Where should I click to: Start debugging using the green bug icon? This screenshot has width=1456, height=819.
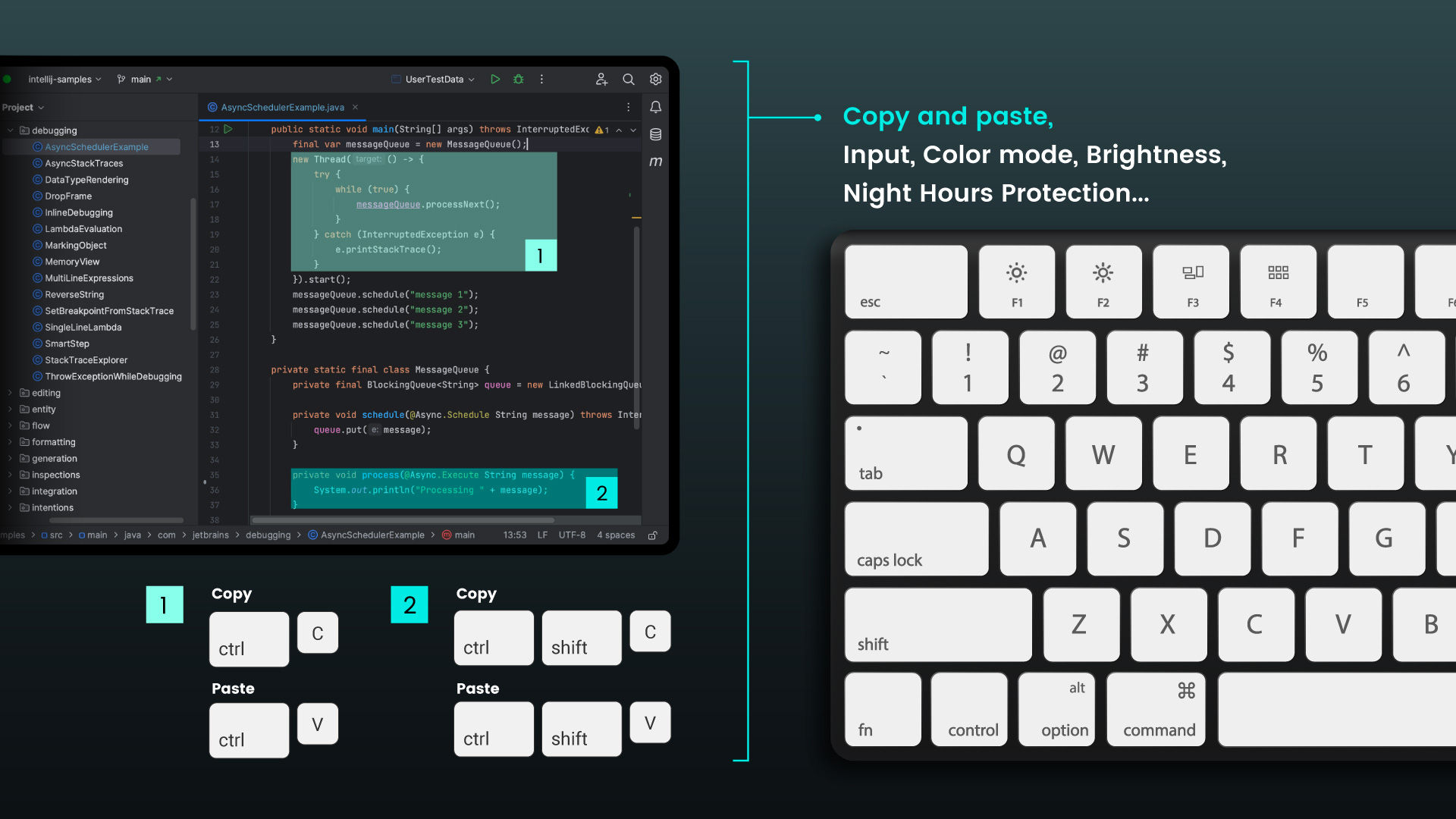click(519, 79)
